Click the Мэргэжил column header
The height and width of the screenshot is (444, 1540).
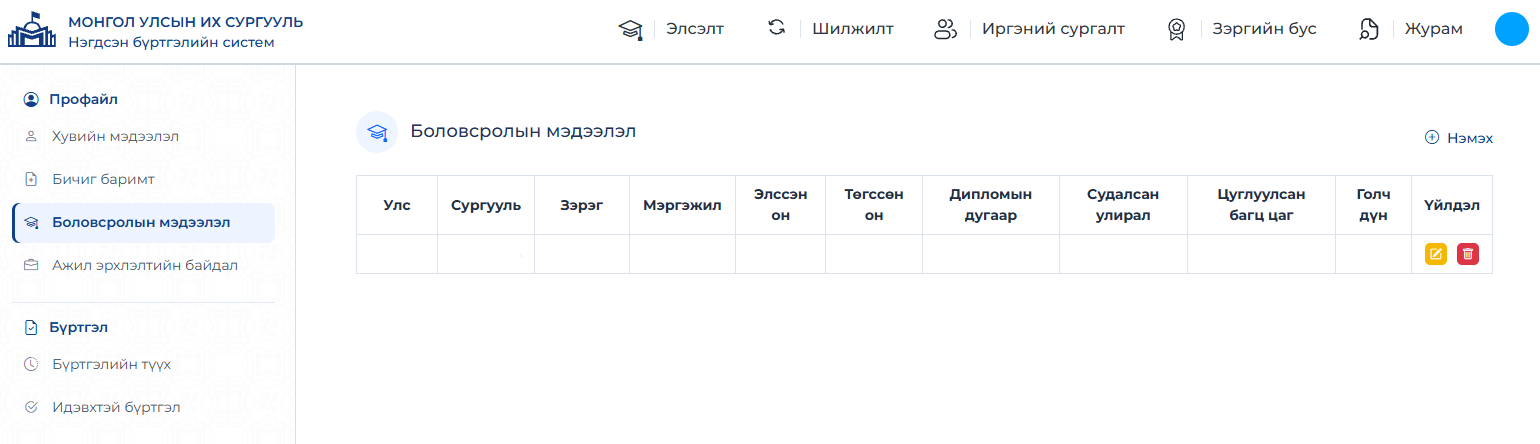(x=682, y=205)
